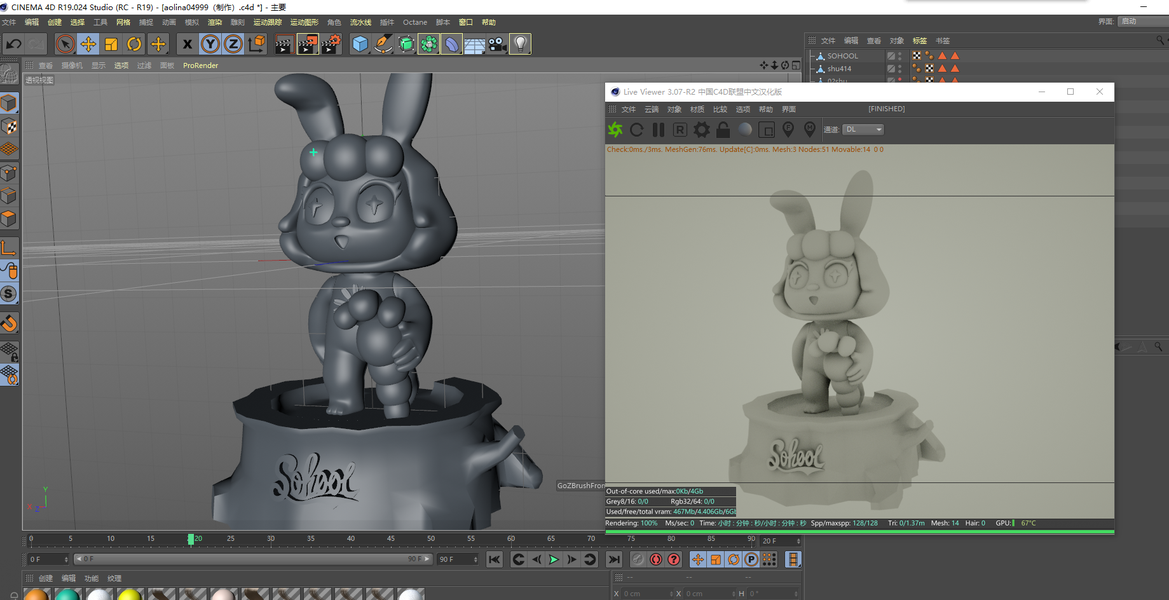Toggle the coordinate system icon

pos(256,44)
